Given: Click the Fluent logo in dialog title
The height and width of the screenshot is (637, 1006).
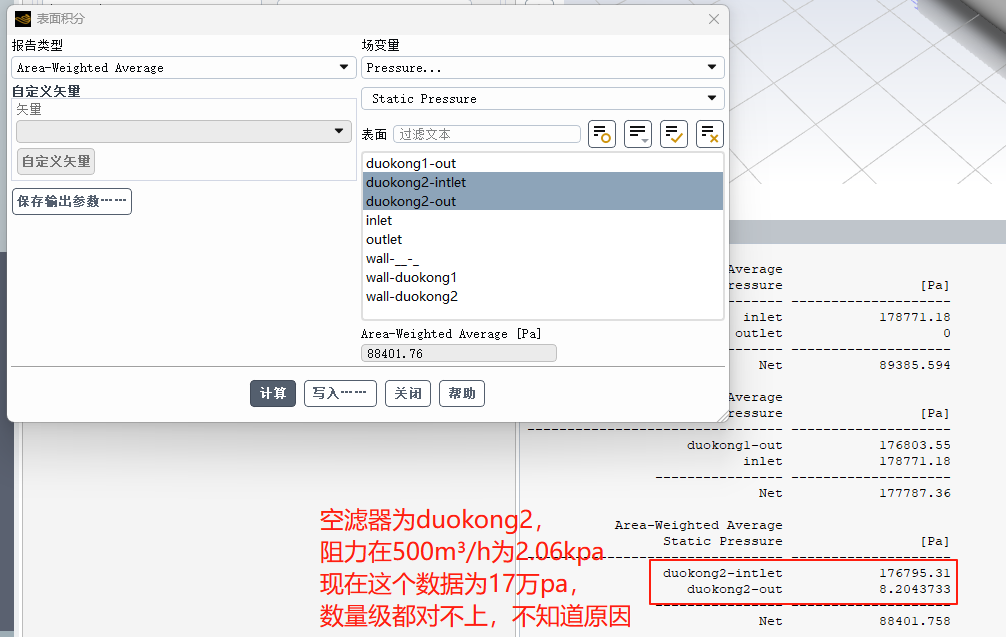Looking at the screenshot, I should 23,19.
